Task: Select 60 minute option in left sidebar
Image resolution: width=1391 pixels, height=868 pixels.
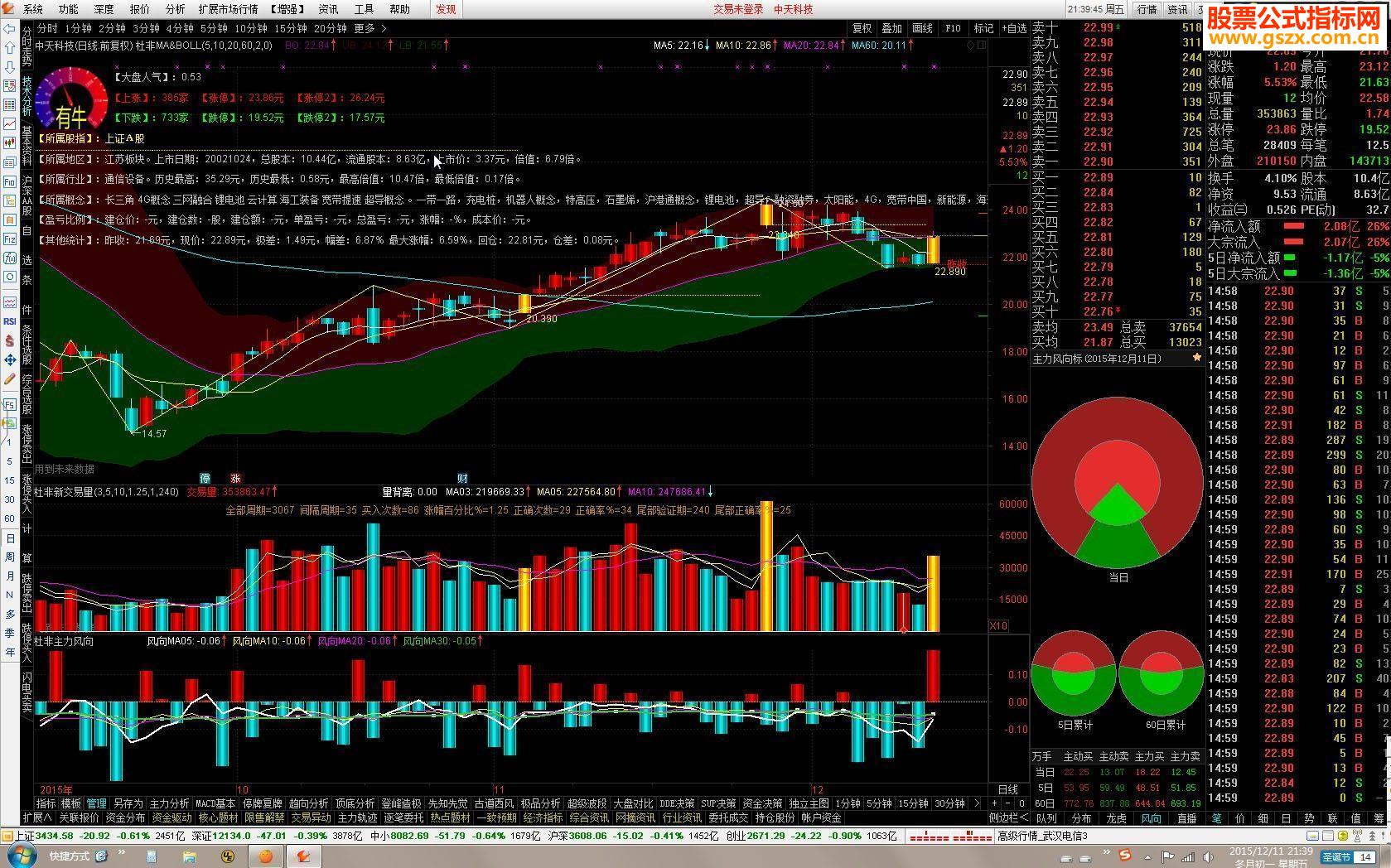Action: (9, 518)
